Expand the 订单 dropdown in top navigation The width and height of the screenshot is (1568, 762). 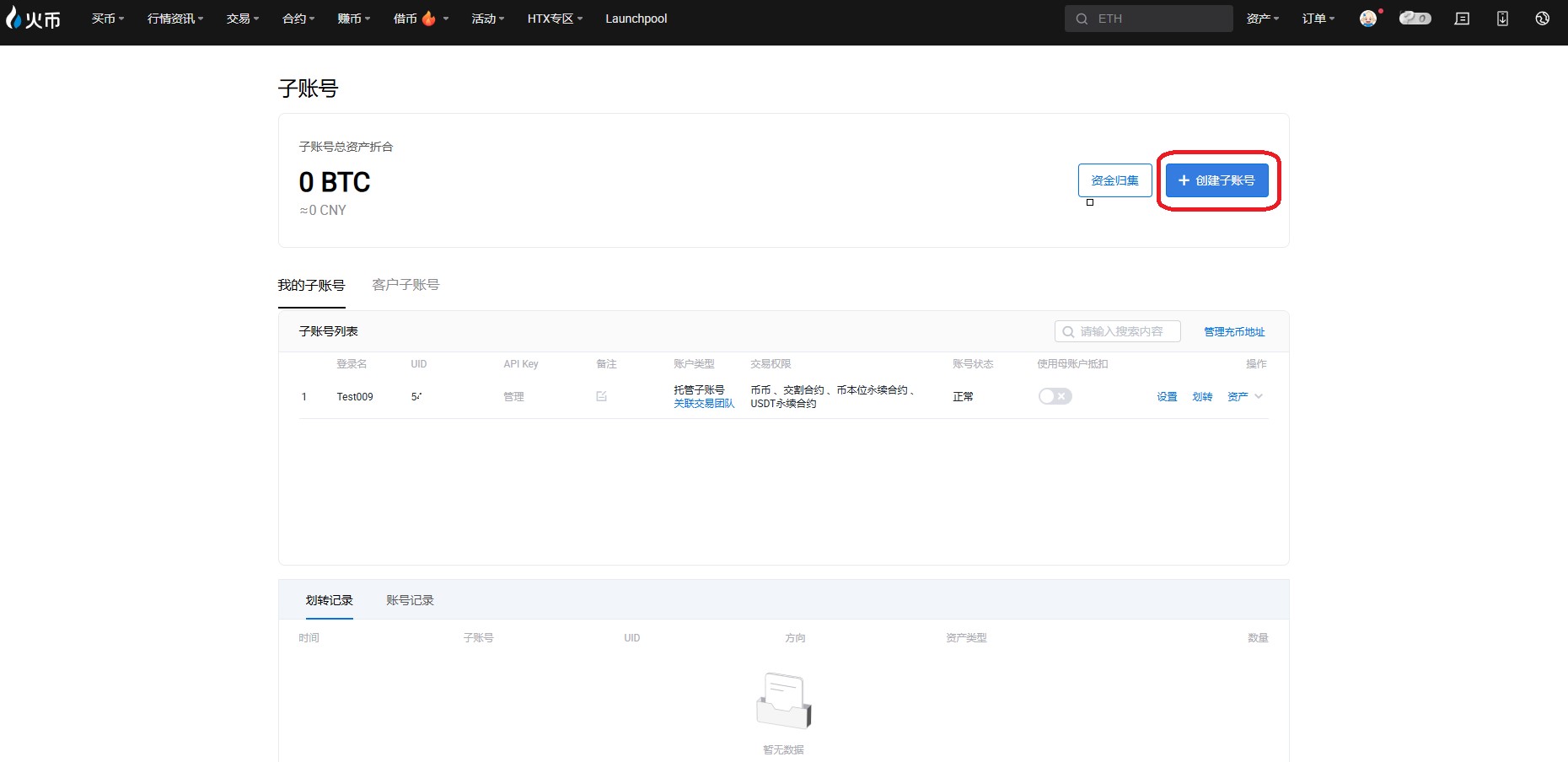coord(1318,19)
